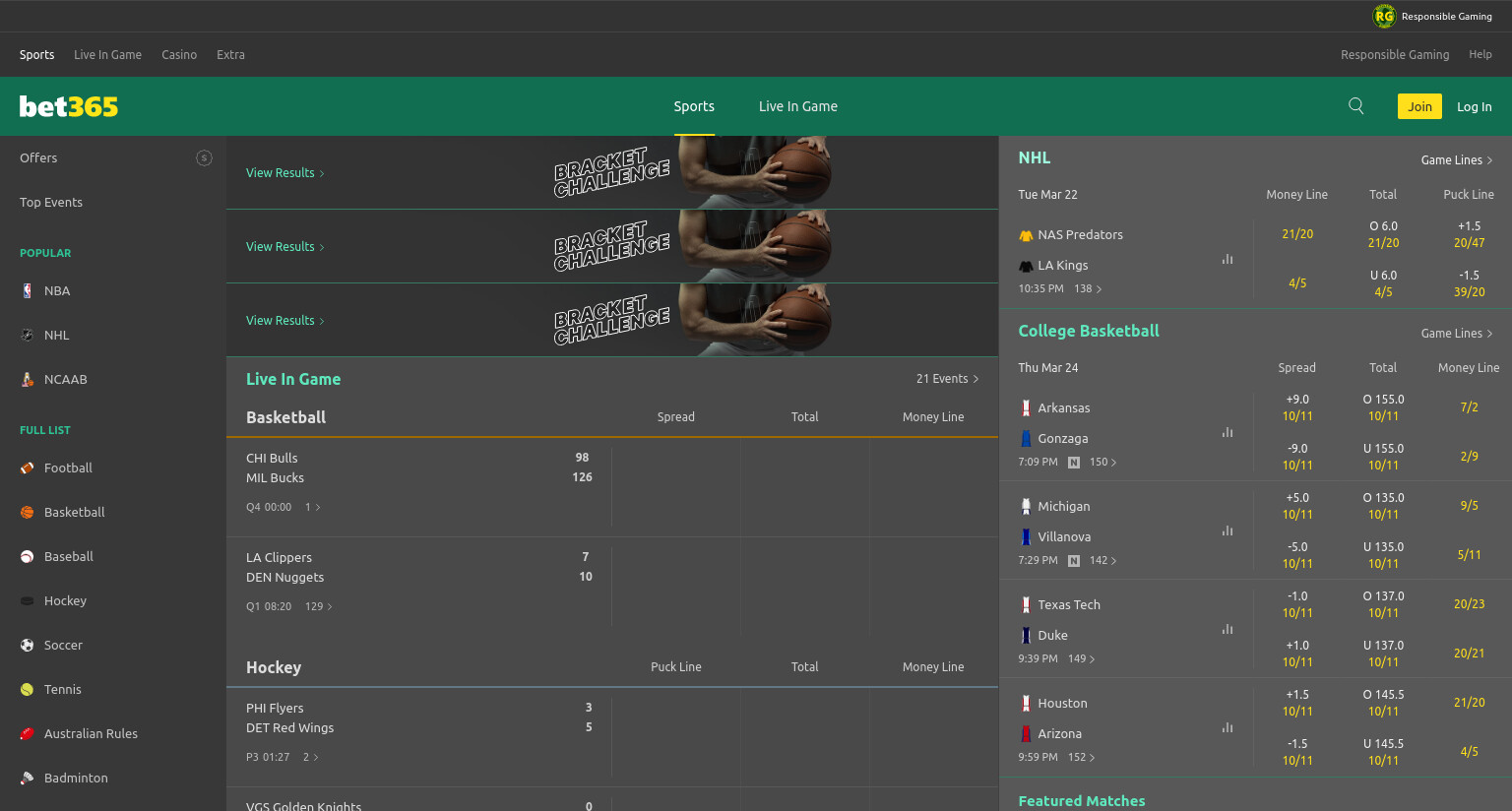Select Over 6.0 total at 21/20

pos(1383,234)
